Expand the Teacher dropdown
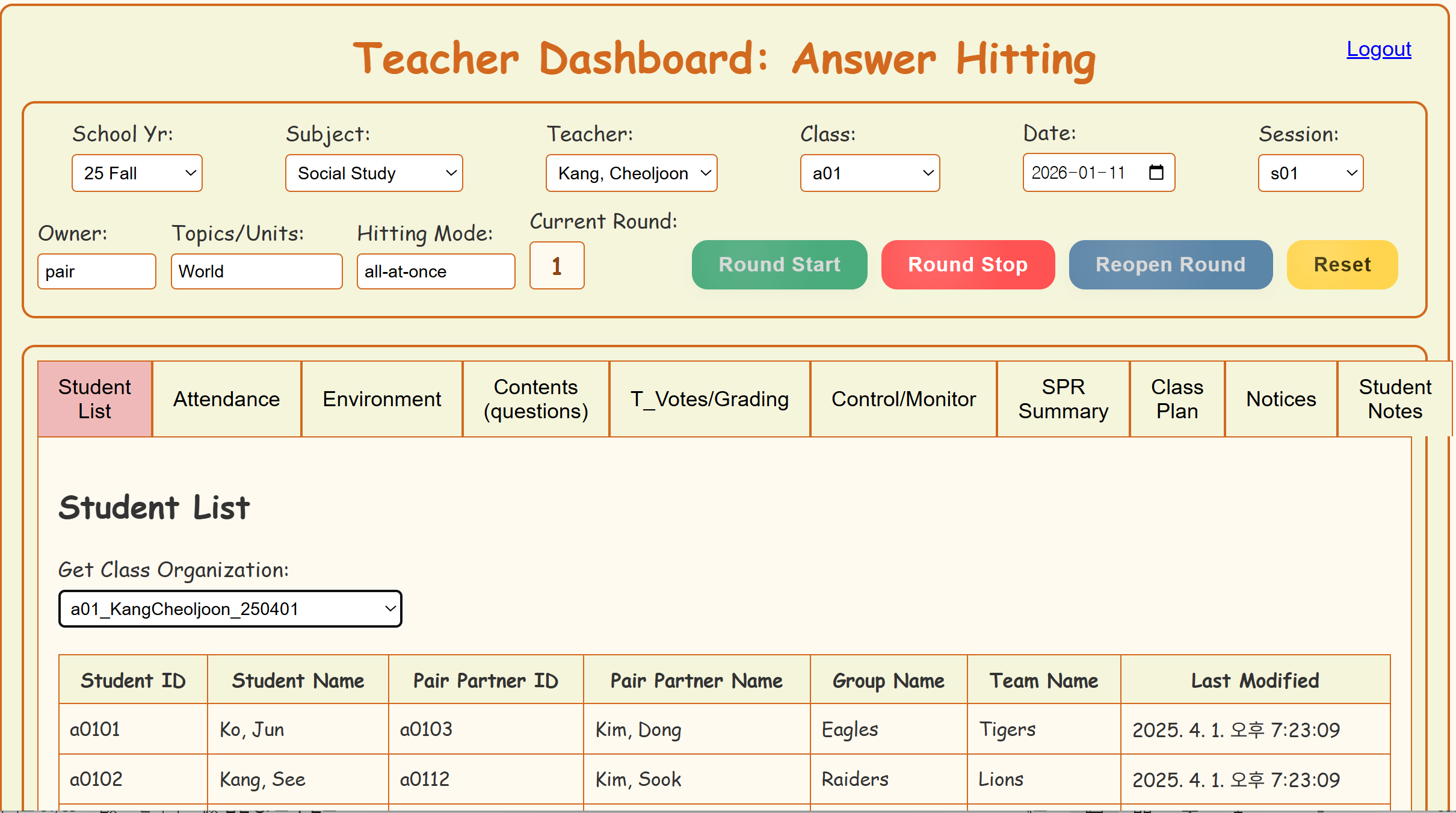 pos(631,173)
